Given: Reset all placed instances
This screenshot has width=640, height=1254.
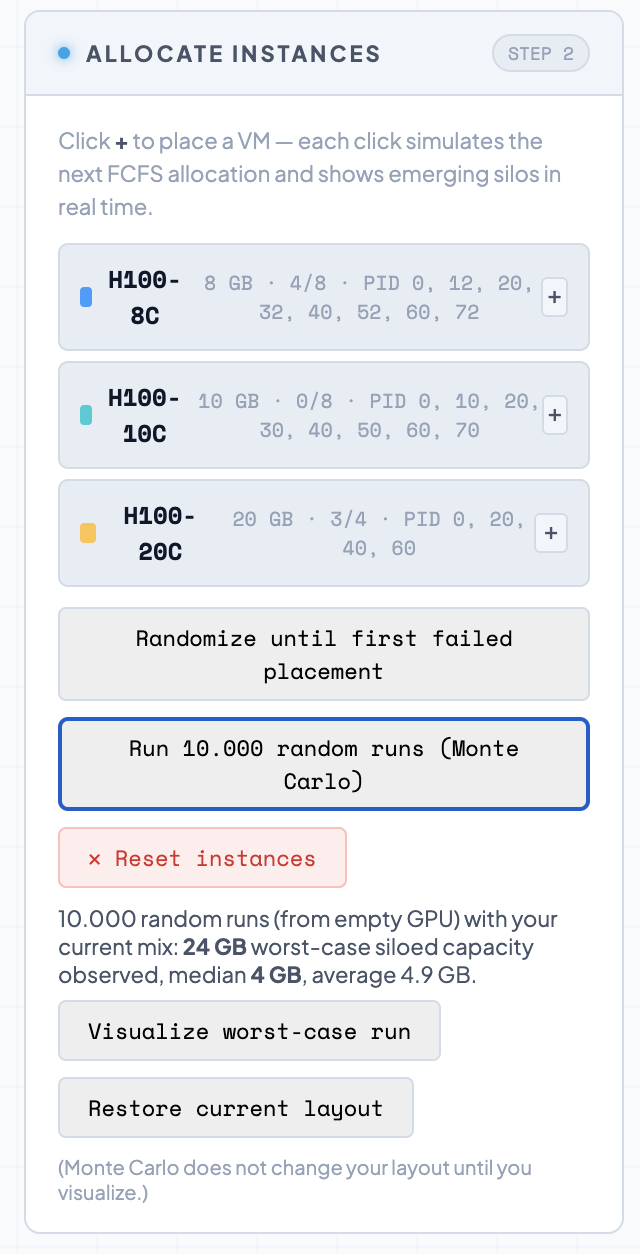Looking at the screenshot, I should [x=202, y=857].
